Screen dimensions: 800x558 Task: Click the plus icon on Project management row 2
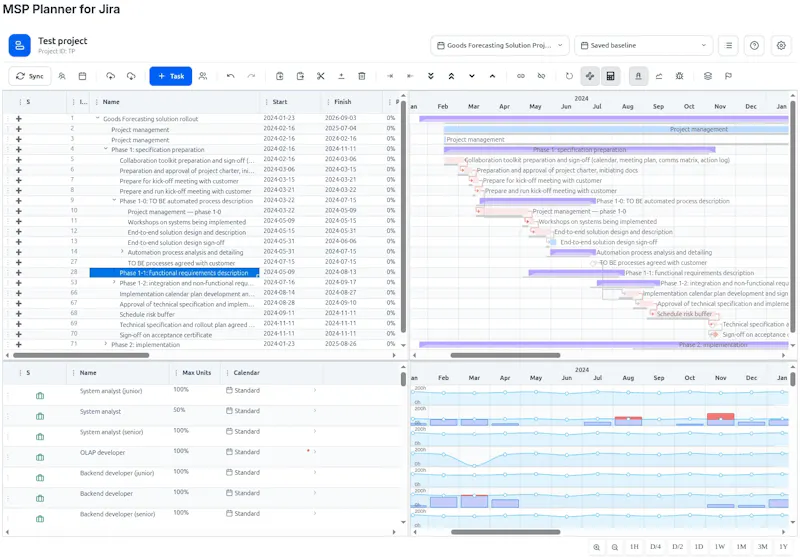click(x=19, y=129)
